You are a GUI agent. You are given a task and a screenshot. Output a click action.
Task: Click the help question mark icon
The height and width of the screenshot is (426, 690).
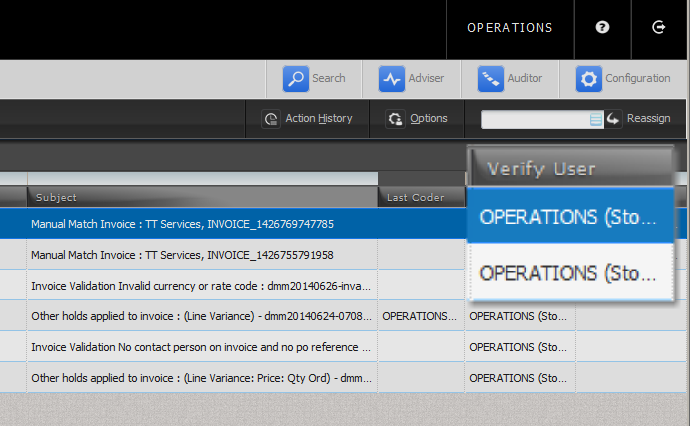(x=602, y=28)
